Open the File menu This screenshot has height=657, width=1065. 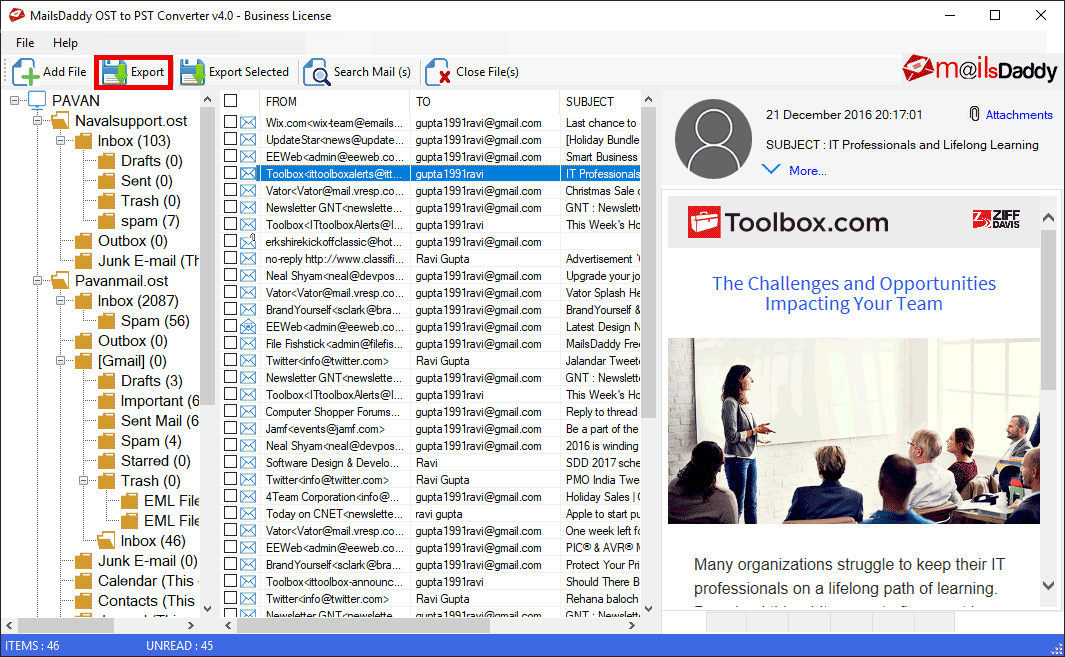pyautogui.click(x=25, y=43)
